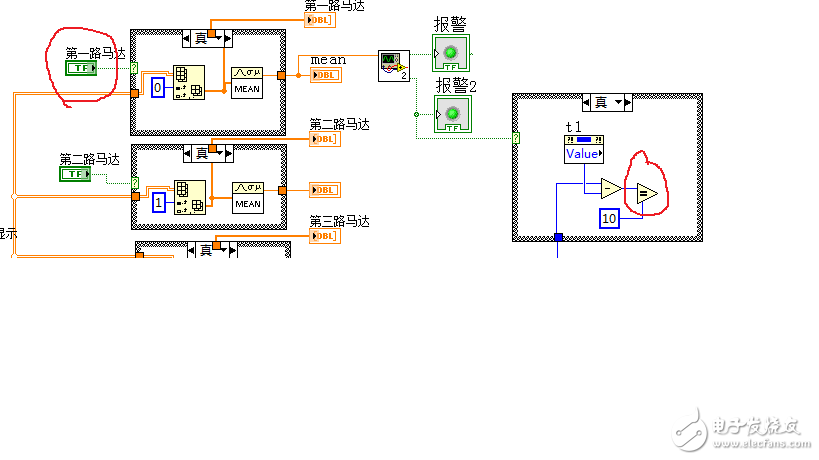
Task: Select the MEAN function in the first case structure
Action: pyautogui.click(x=247, y=83)
